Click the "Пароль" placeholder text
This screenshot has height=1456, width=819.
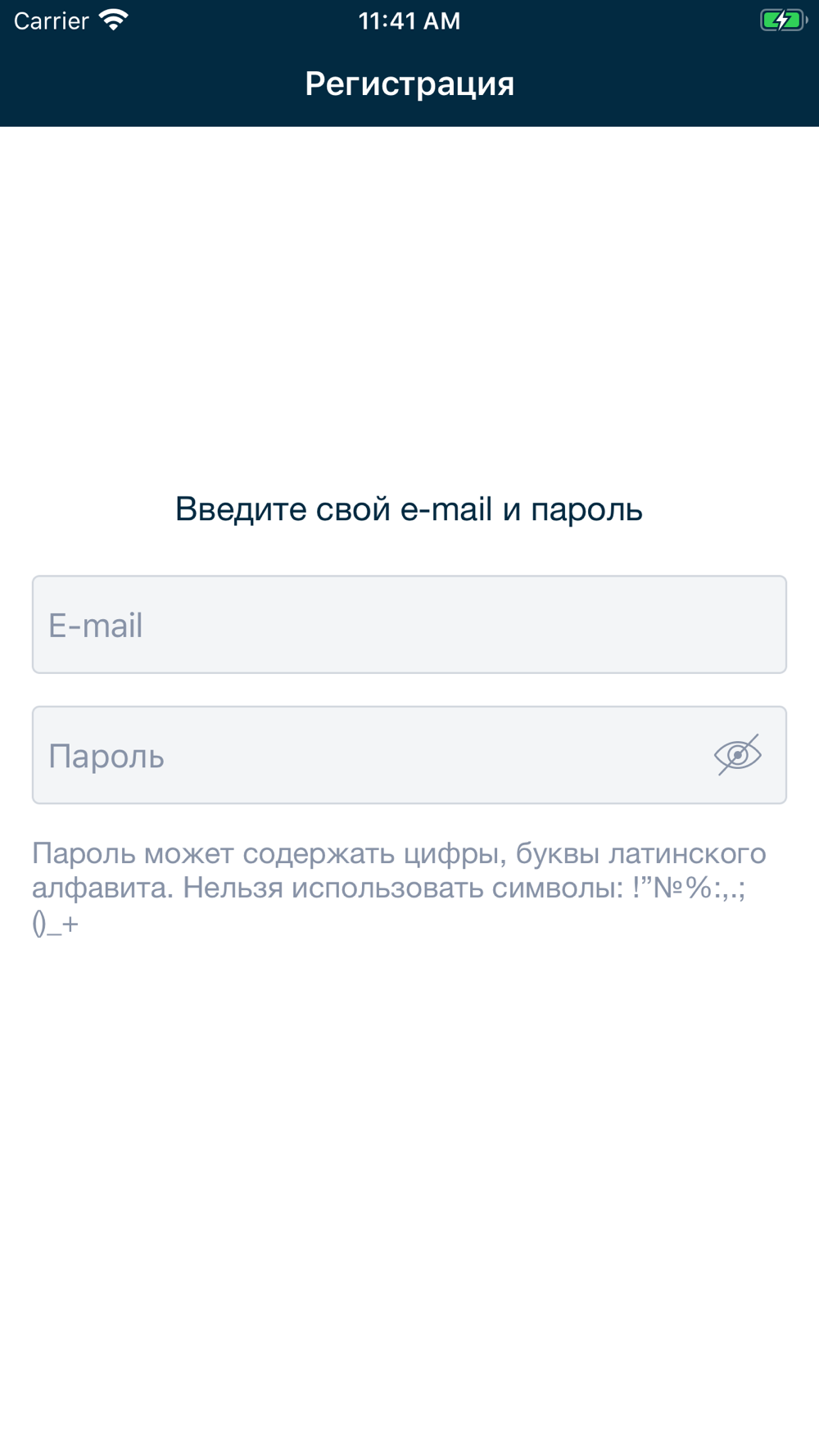[106, 757]
